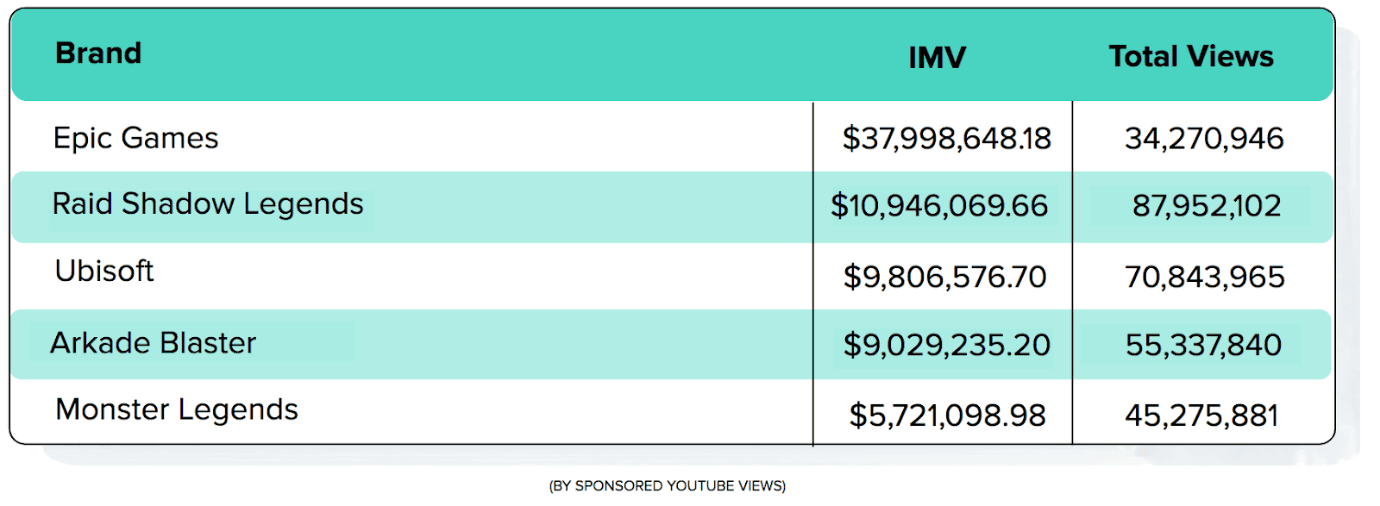The image size is (1380, 506).
Task: Click the Brand column header
Action: click(x=98, y=53)
